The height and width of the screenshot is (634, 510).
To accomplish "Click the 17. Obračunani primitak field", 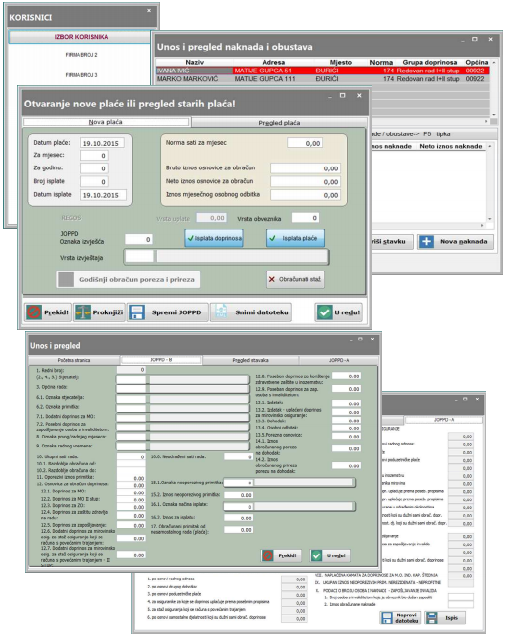I will [x=239, y=530].
